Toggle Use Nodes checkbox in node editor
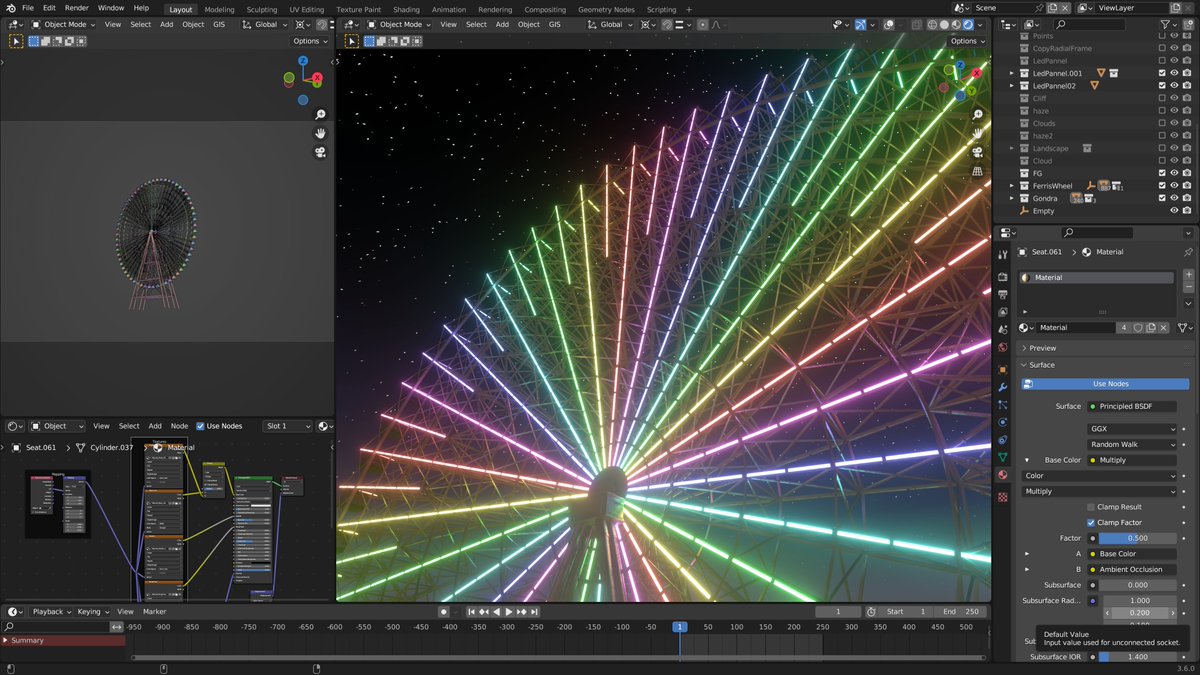The height and width of the screenshot is (675, 1200). (200, 426)
